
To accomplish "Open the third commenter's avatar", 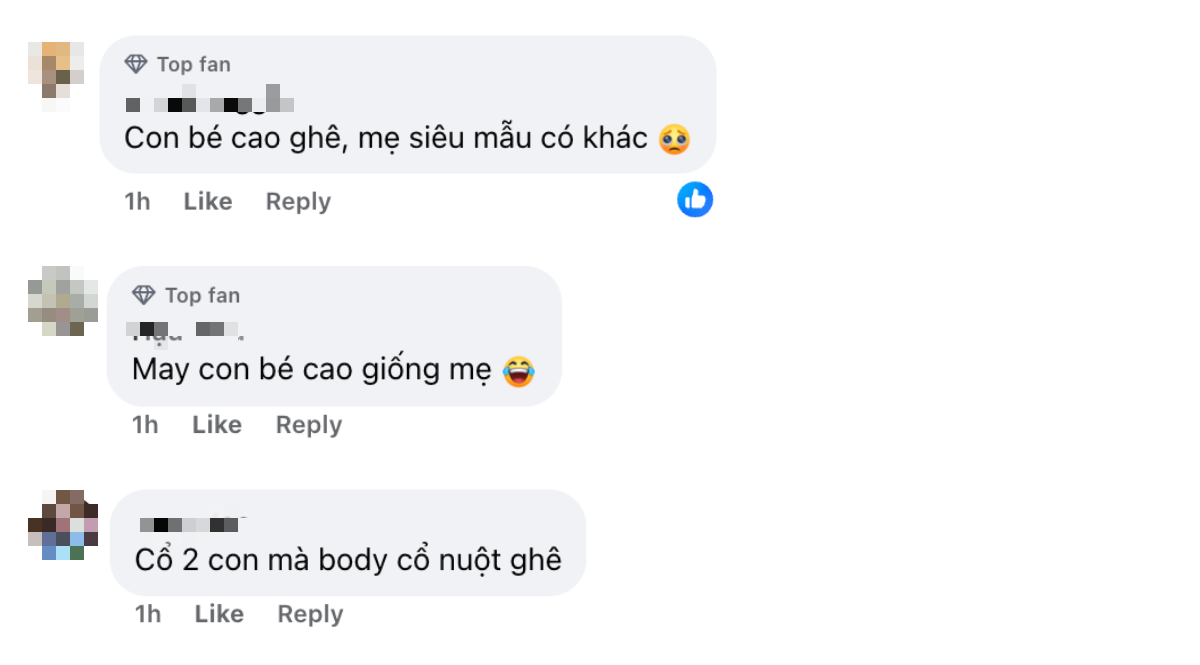I will 63,524.
